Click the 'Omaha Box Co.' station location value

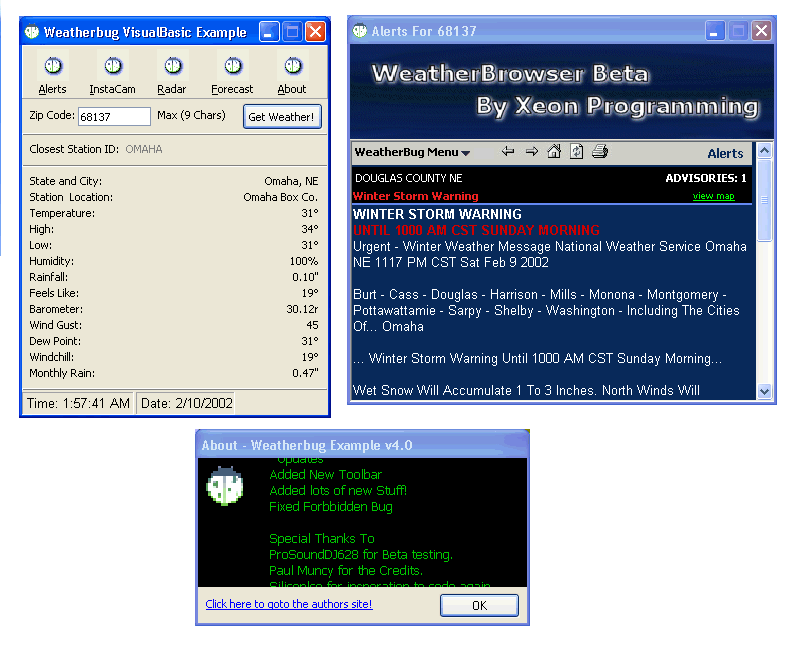pos(280,197)
